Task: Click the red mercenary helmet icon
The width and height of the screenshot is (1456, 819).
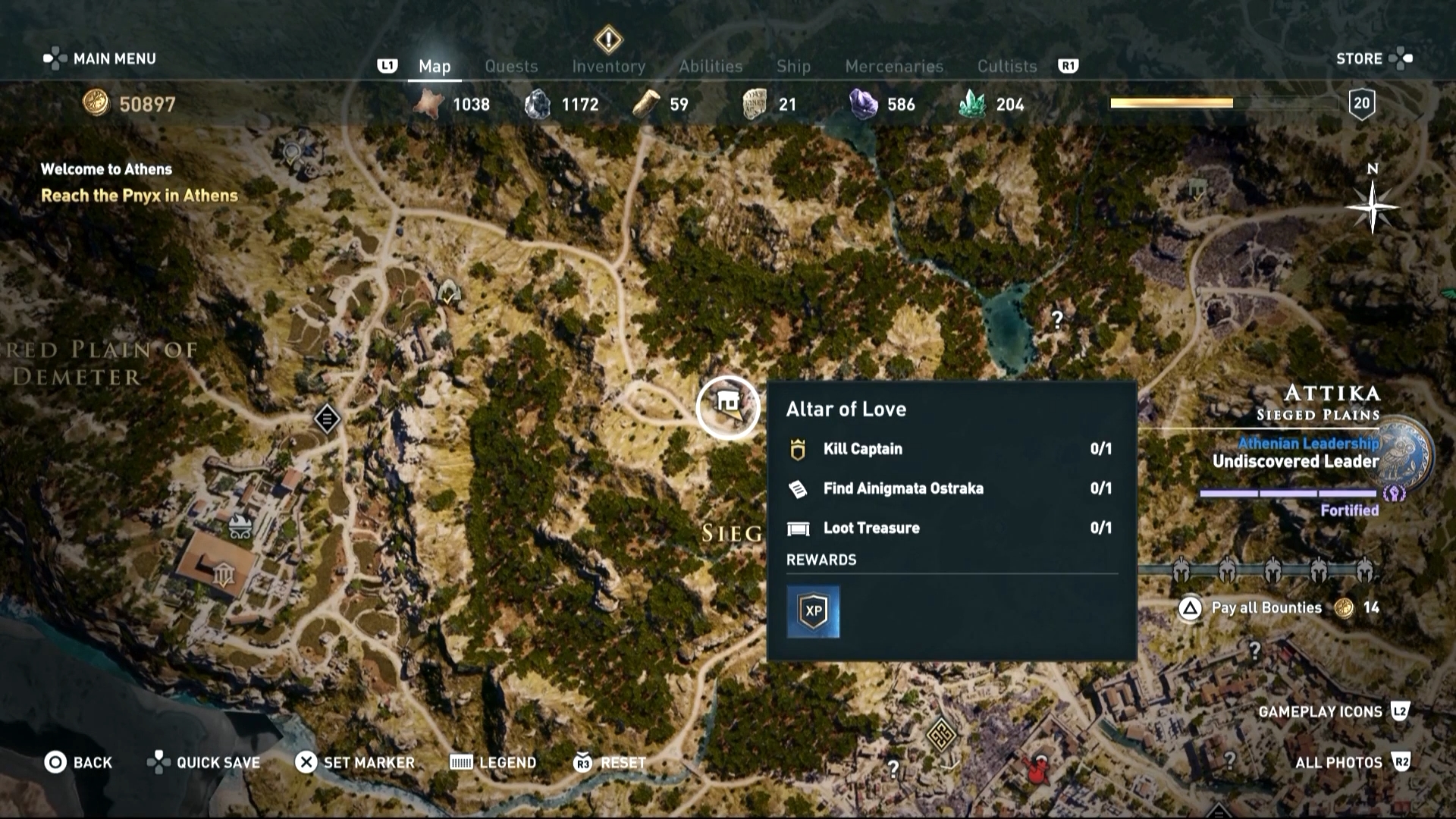Action: (1036, 770)
